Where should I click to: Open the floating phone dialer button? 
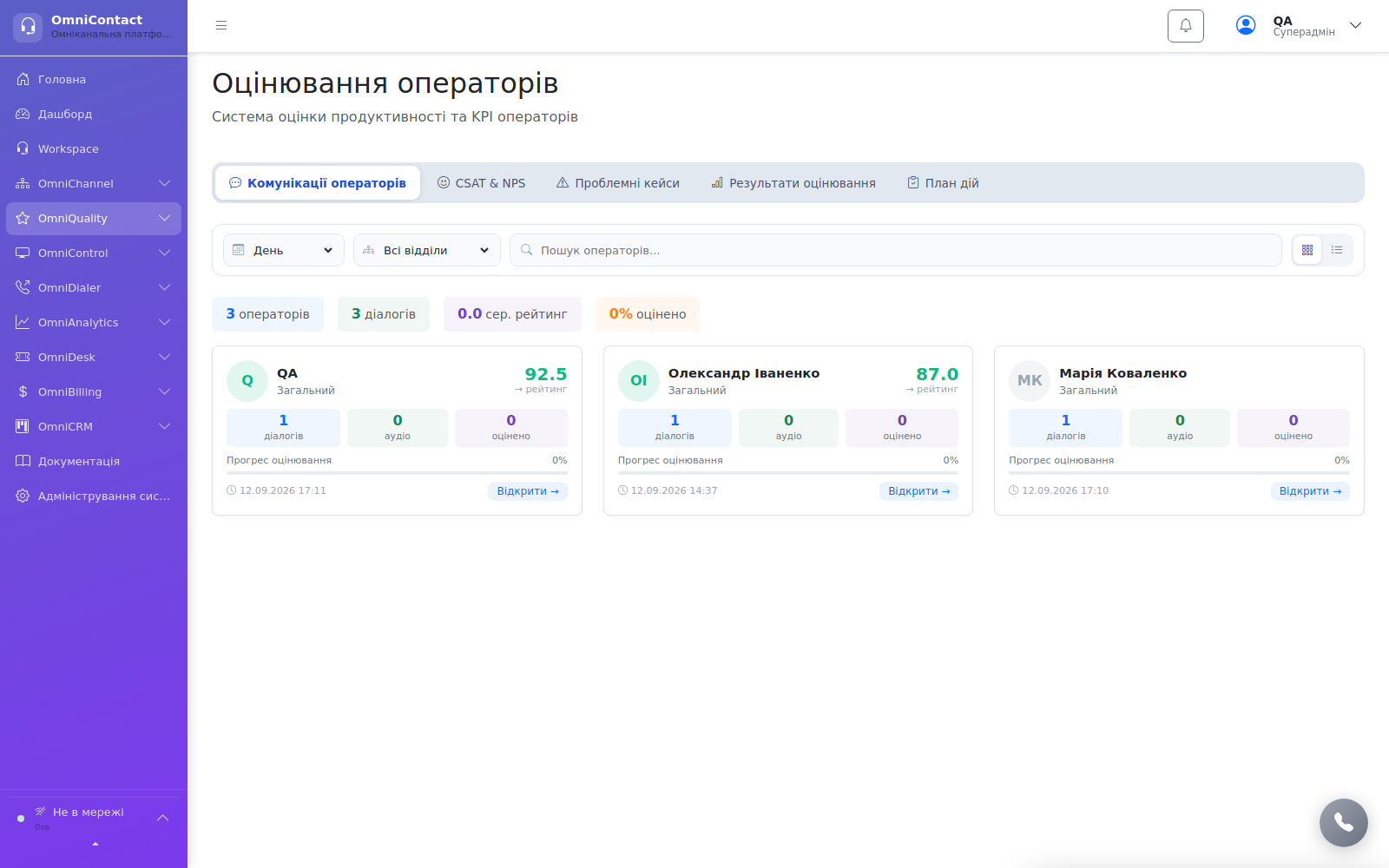(1343, 822)
